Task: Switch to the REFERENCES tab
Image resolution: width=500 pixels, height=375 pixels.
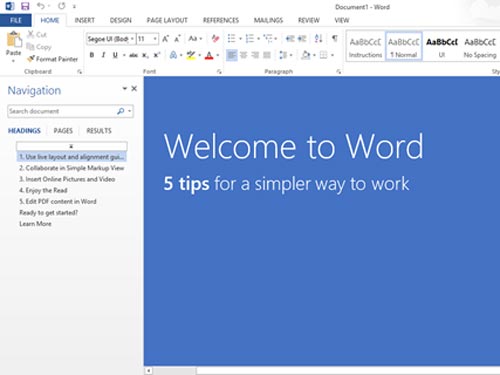Action: click(x=221, y=20)
